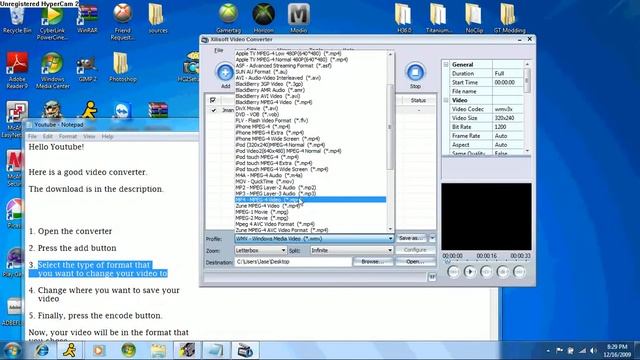Click the clock in the taskbar

click(x=616, y=351)
